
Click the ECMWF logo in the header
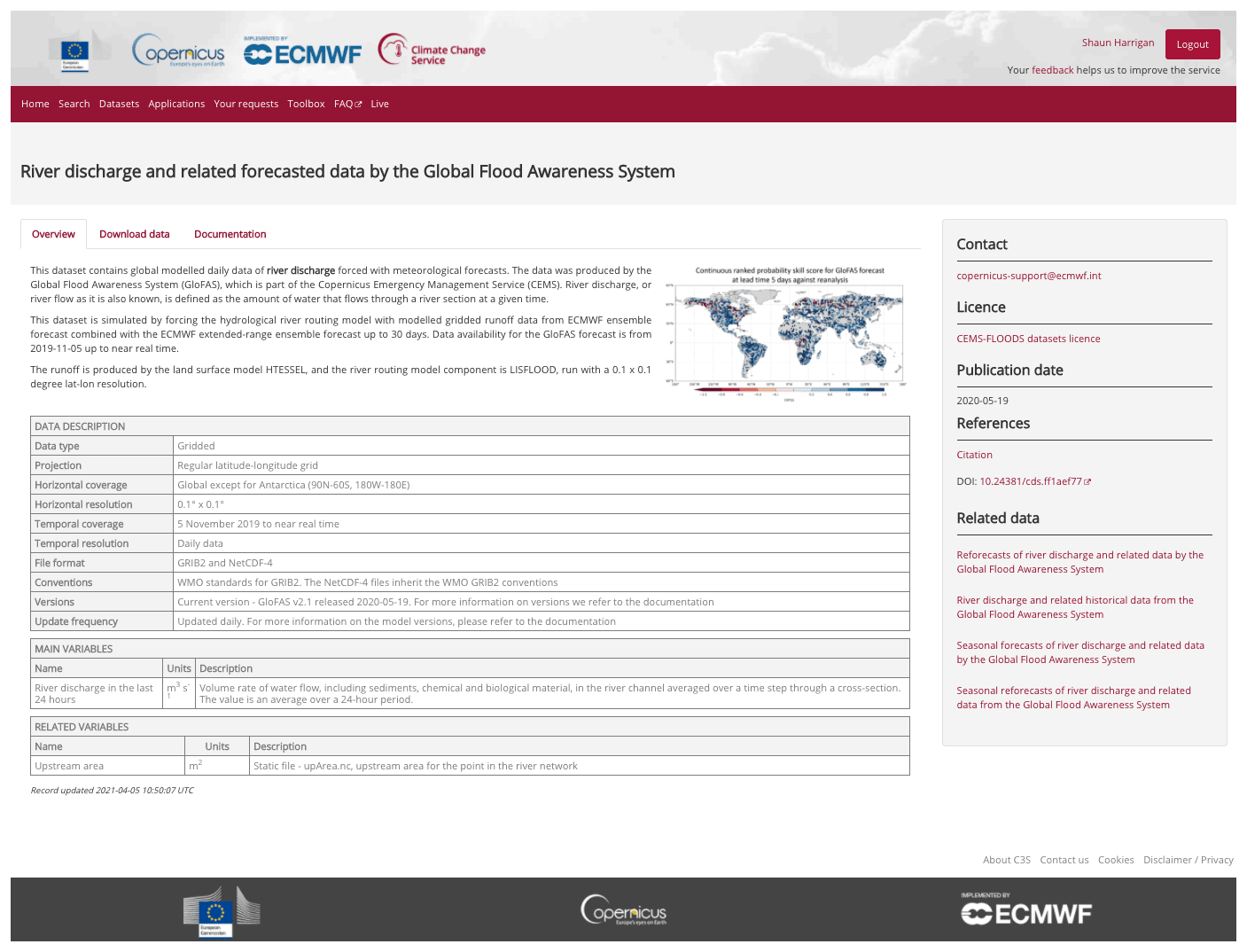click(302, 53)
